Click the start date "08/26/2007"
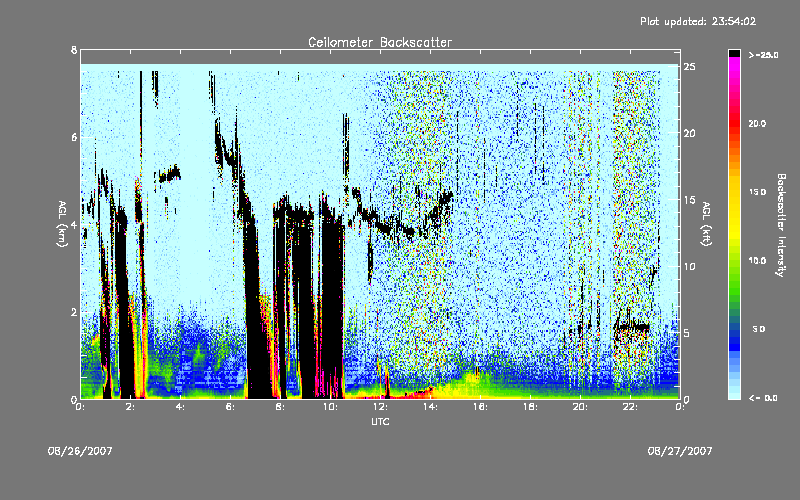The height and width of the screenshot is (500, 800). click(80, 451)
